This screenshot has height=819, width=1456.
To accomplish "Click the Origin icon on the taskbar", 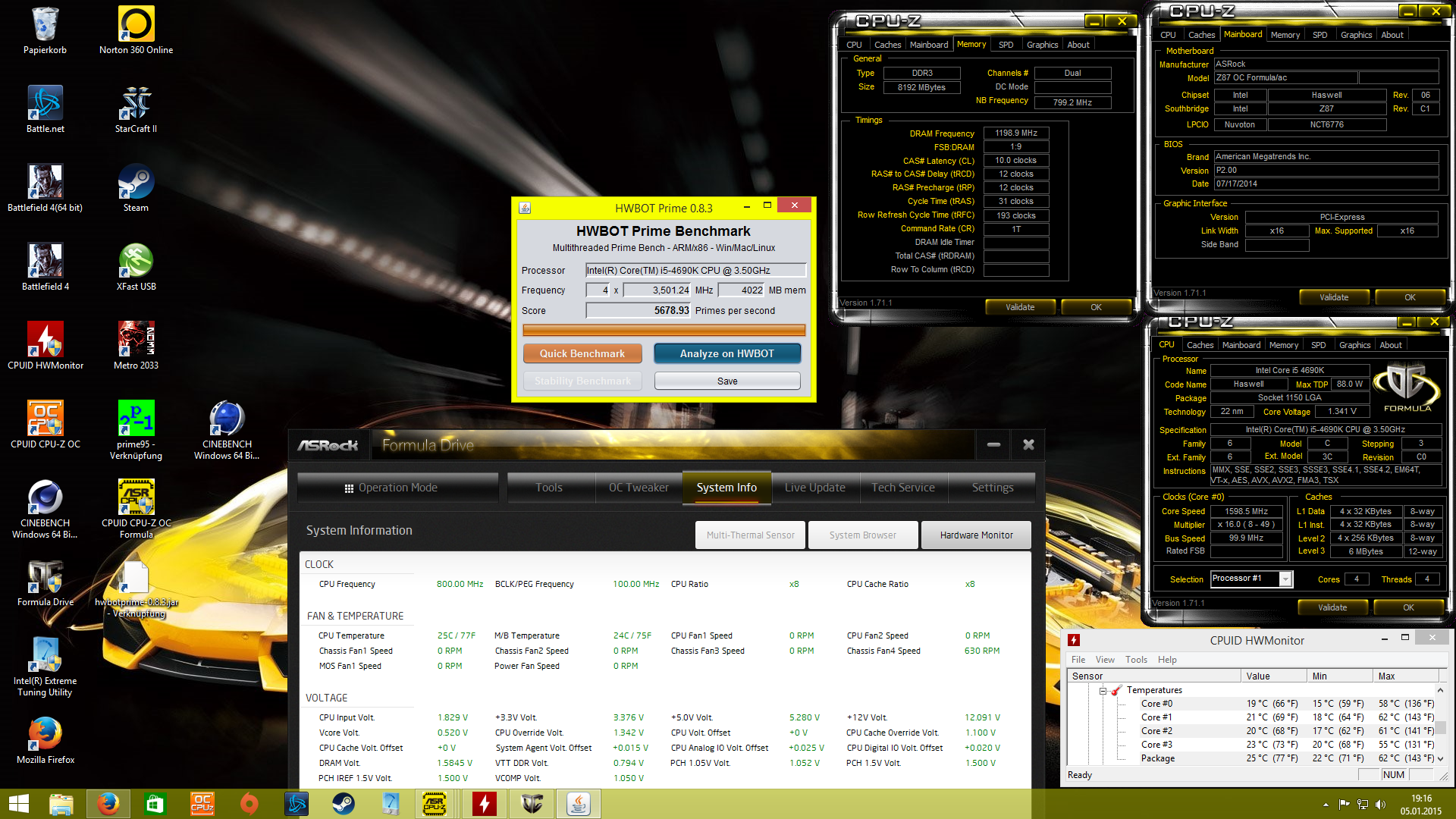I will 249,804.
